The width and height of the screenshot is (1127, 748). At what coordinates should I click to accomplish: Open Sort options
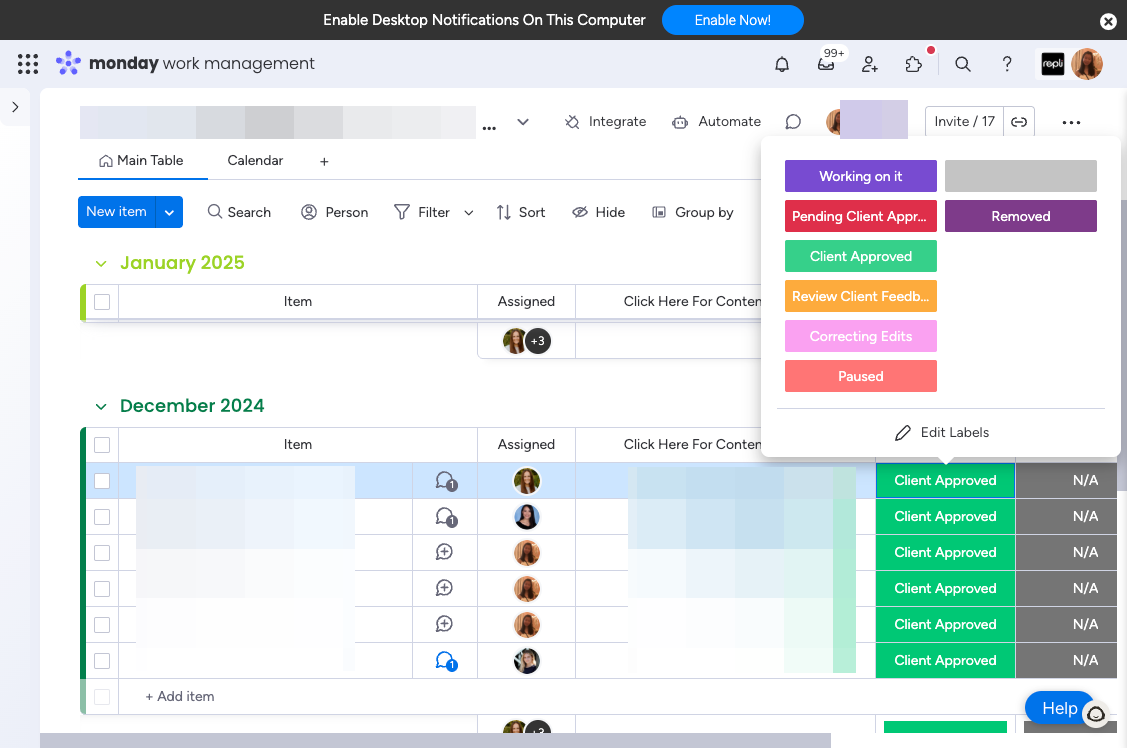pos(521,212)
